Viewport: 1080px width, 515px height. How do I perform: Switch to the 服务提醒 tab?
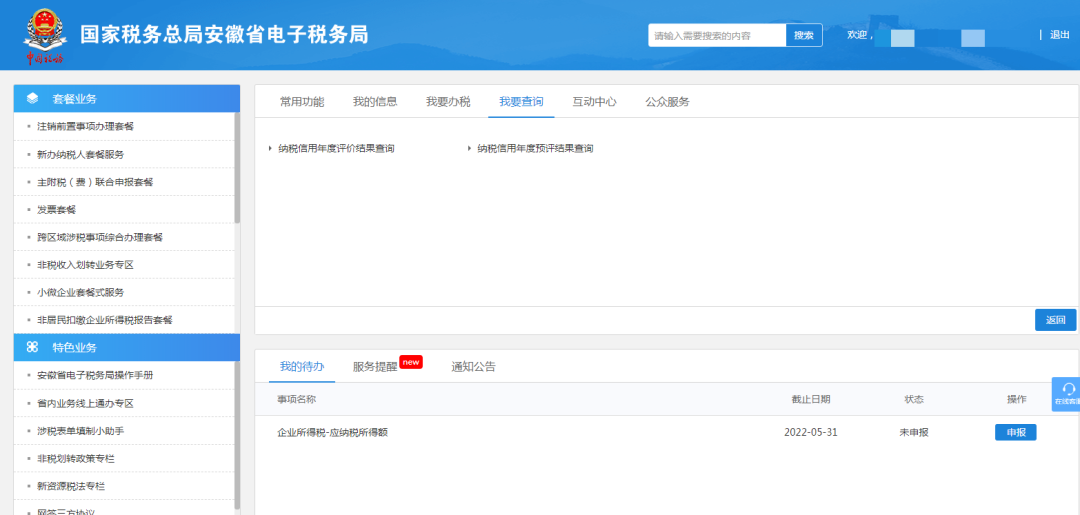(375, 366)
